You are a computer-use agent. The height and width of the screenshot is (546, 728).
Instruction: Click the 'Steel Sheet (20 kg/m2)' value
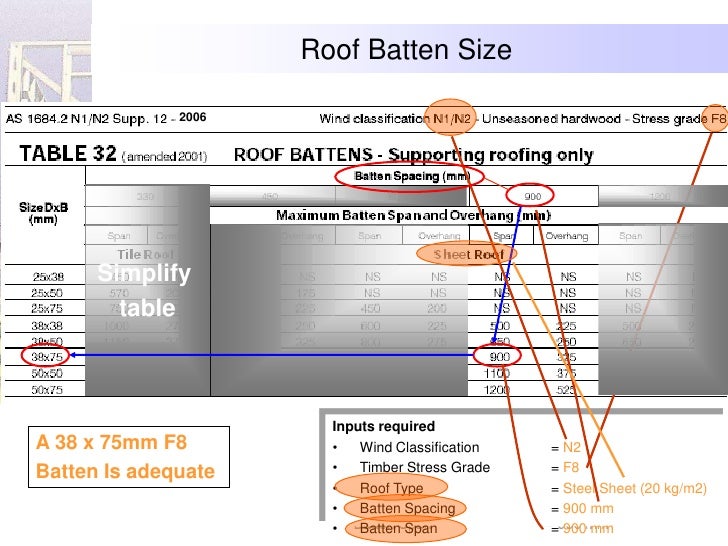click(x=635, y=488)
